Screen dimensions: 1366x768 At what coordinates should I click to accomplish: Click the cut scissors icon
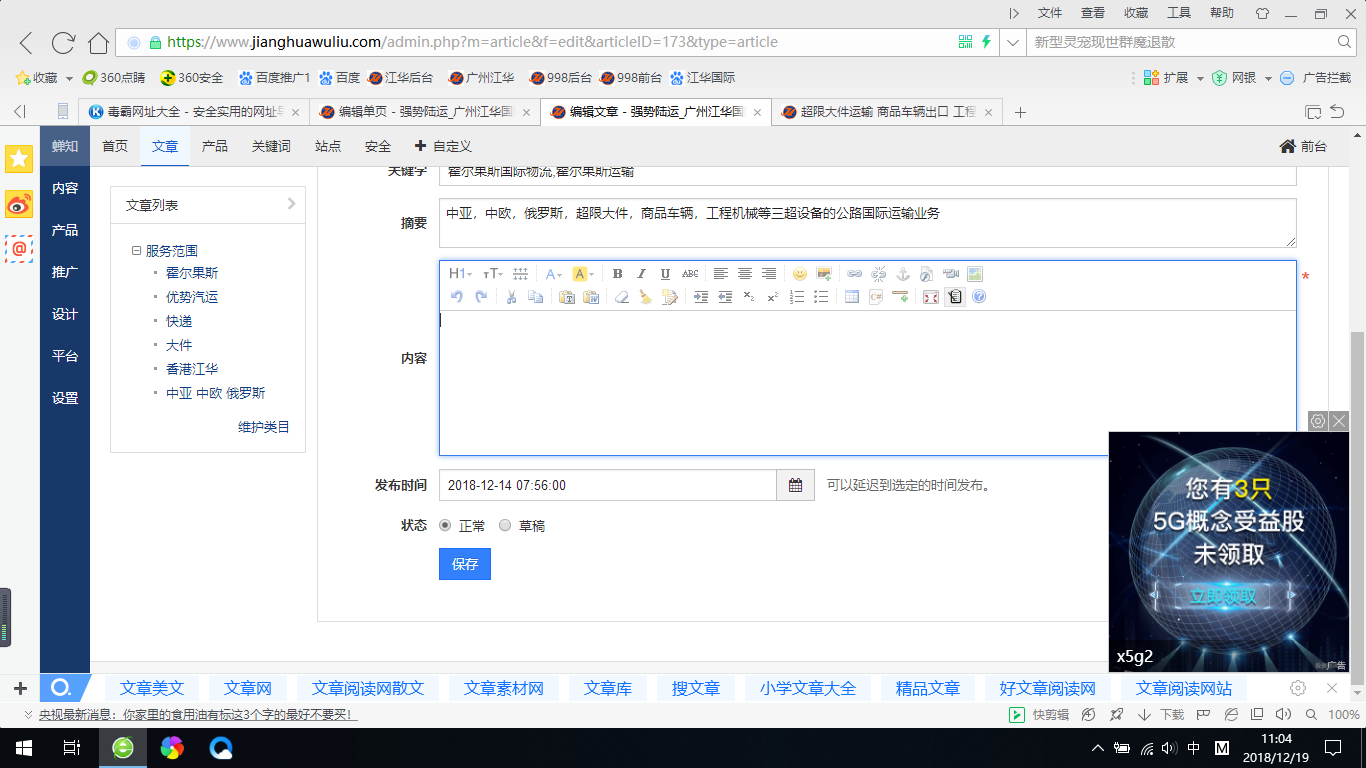coord(511,297)
